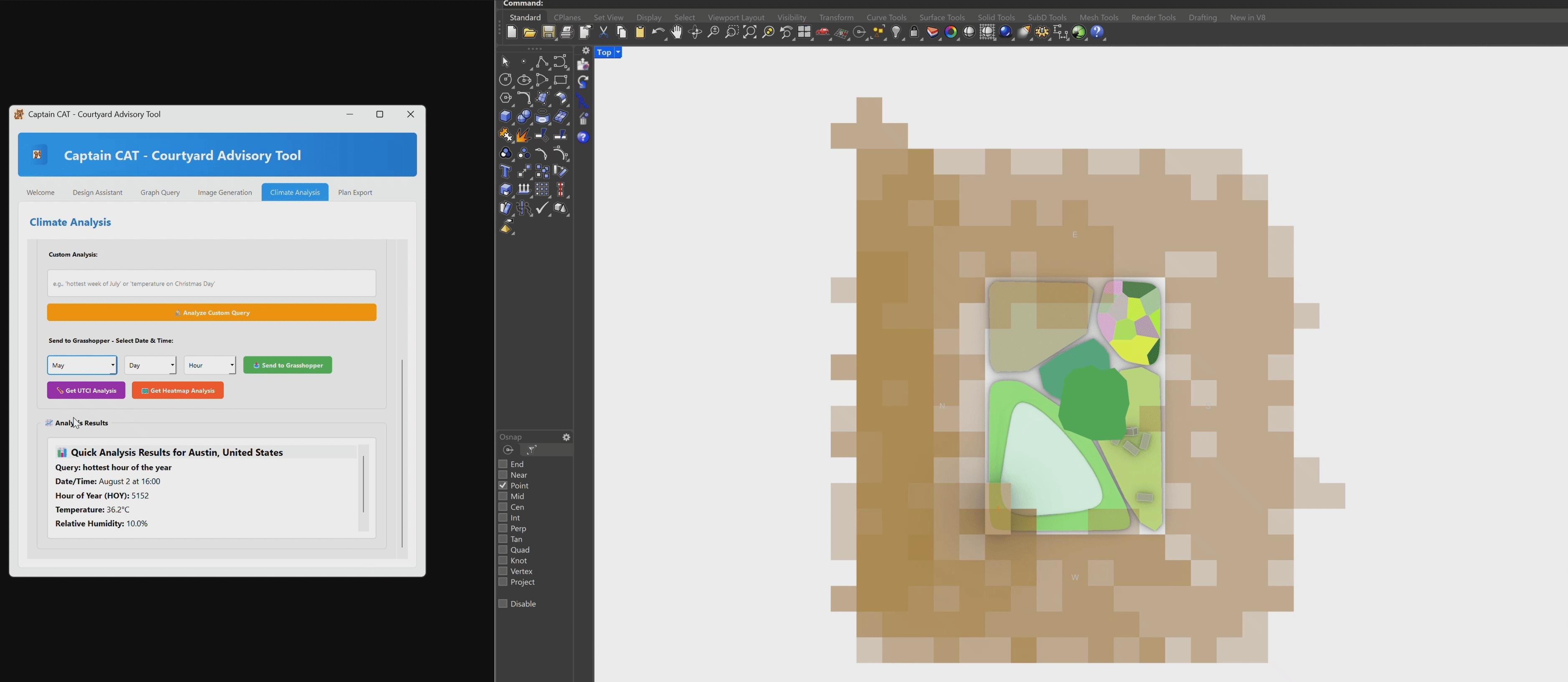Select the Rotate View tool
The image size is (1568, 682).
click(695, 32)
